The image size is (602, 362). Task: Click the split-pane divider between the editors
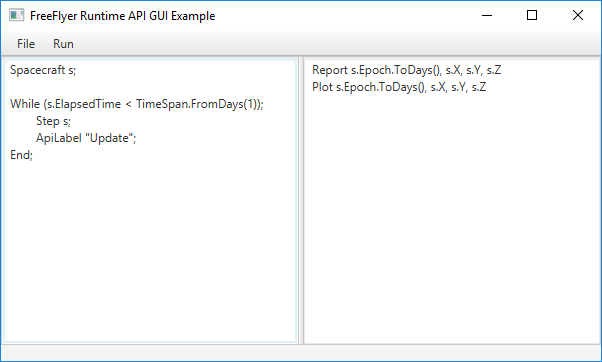pos(301,200)
